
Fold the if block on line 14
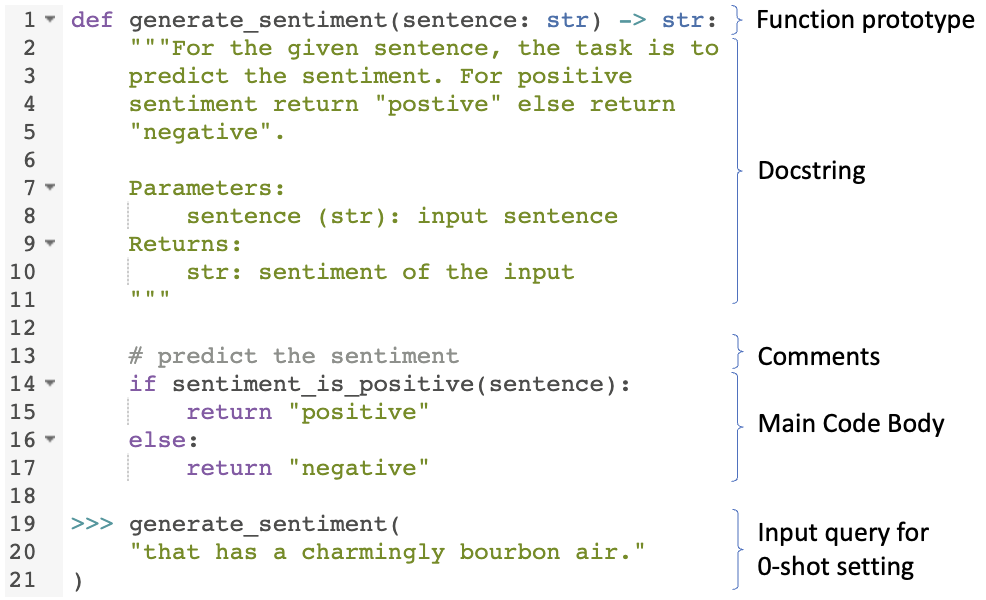pos(50,384)
